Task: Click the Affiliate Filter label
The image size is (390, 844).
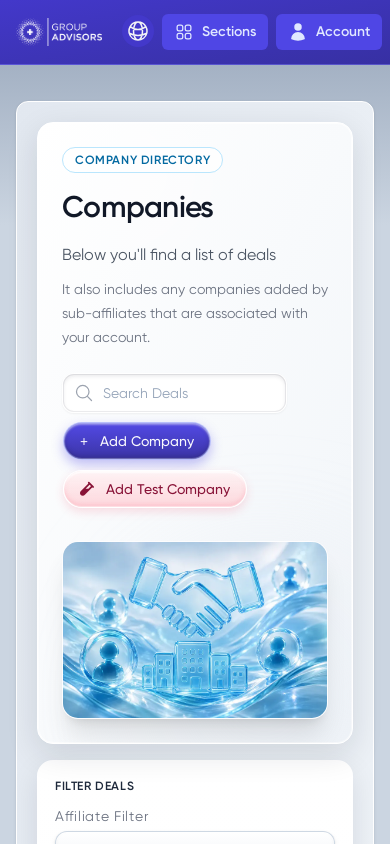Action: tap(102, 817)
